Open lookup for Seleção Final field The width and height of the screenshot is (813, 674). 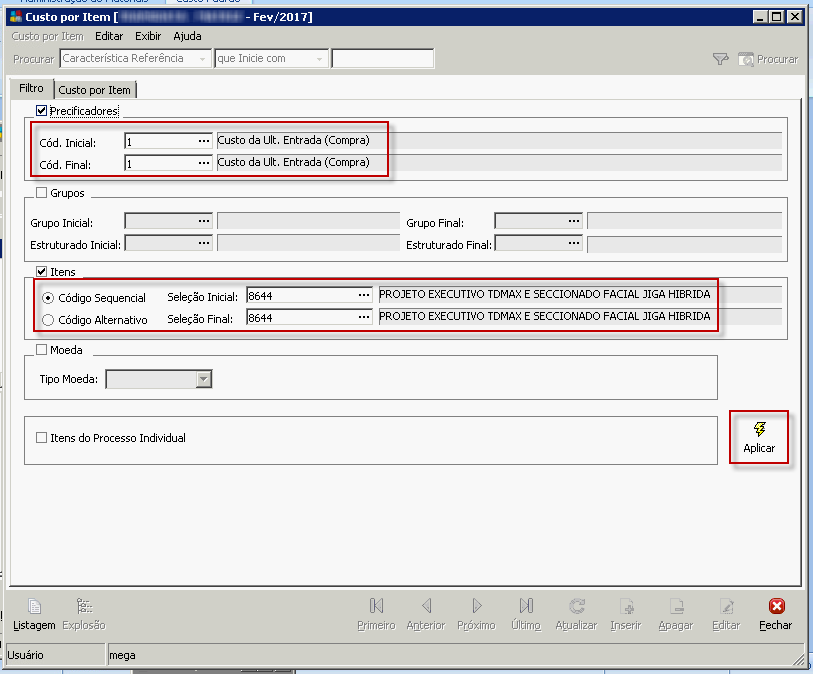[364, 317]
